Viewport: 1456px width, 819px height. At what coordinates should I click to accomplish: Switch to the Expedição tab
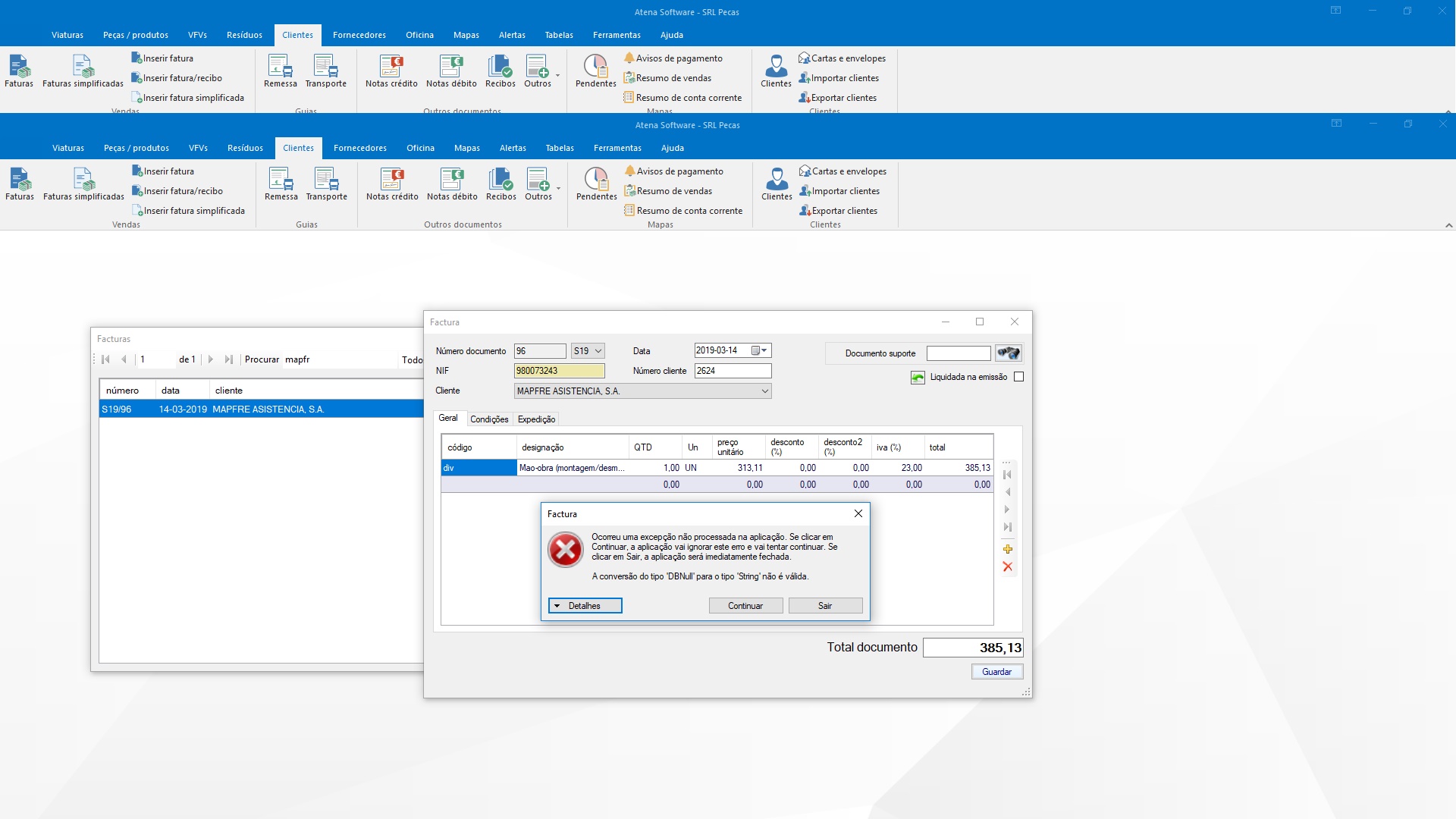(x=536, y=419)
